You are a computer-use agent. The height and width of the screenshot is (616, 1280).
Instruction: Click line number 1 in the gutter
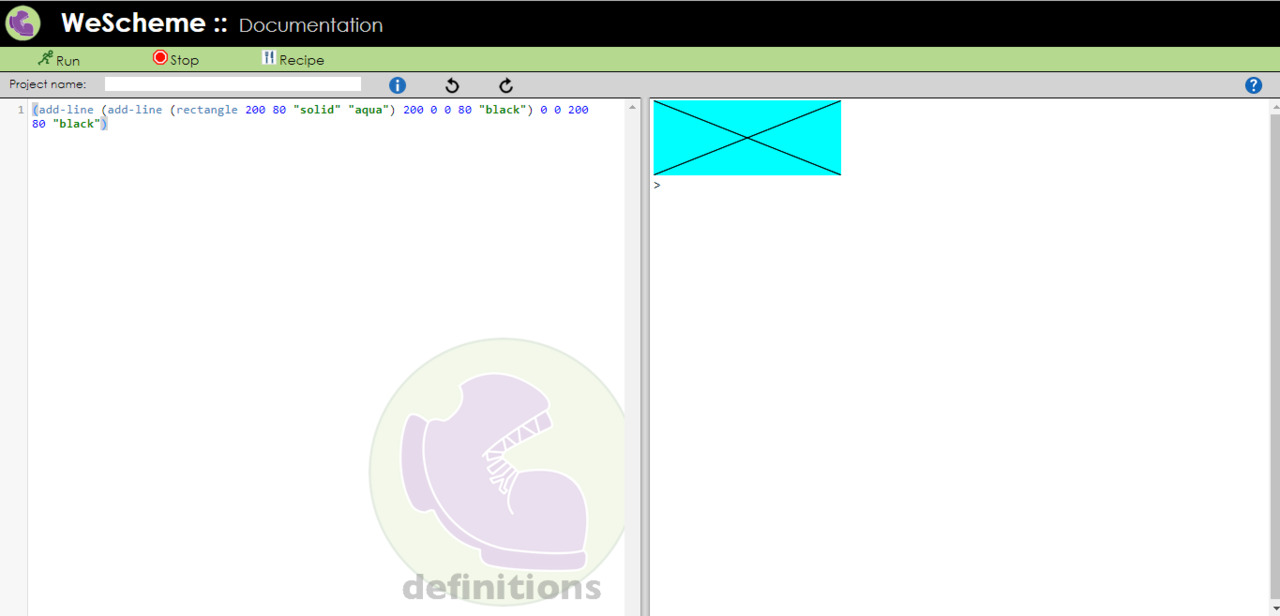(x=21, y=110)
